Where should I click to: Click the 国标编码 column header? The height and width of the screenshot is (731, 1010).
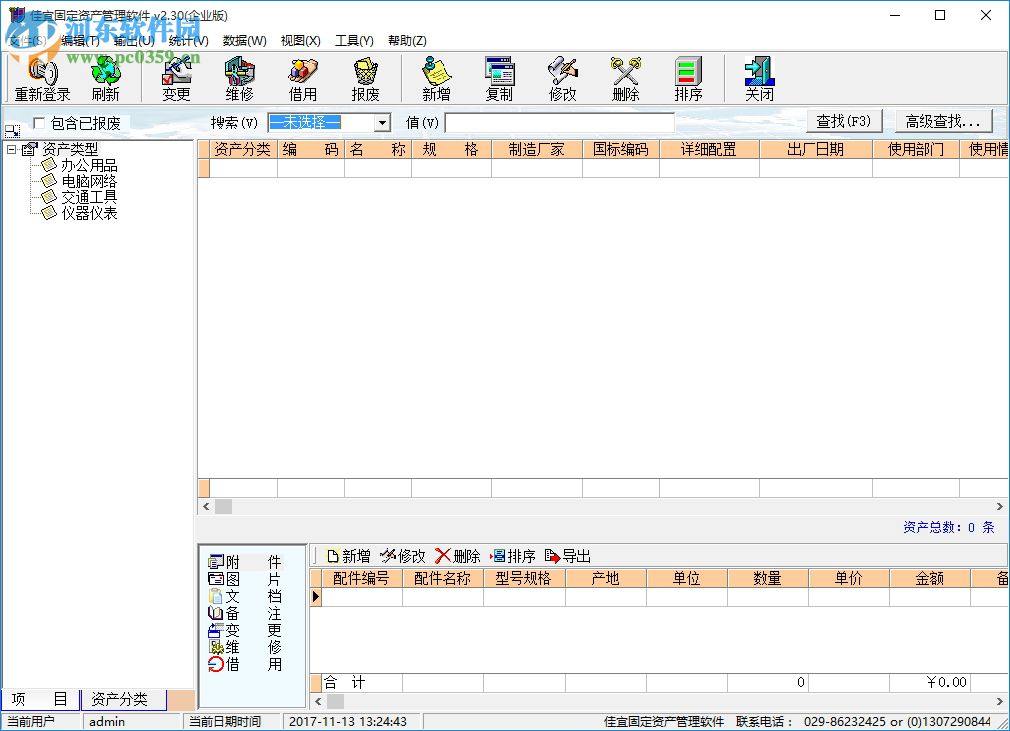tap(621, 149)
